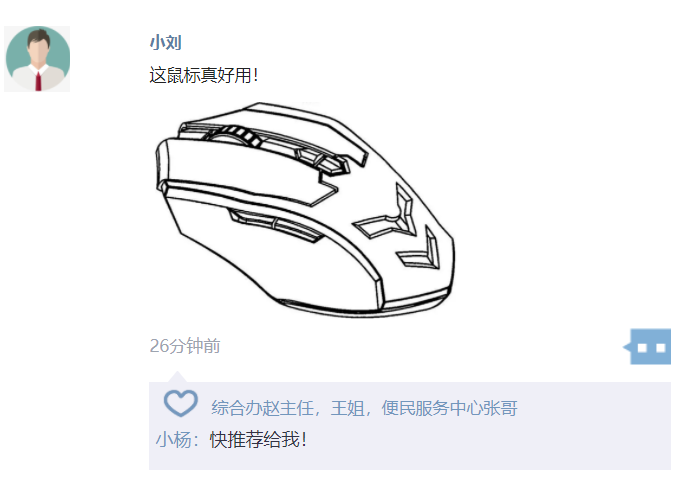Screen dimensions: 689x485
Task: View the full mouse line-drawing image
Action: click(305, 210)
